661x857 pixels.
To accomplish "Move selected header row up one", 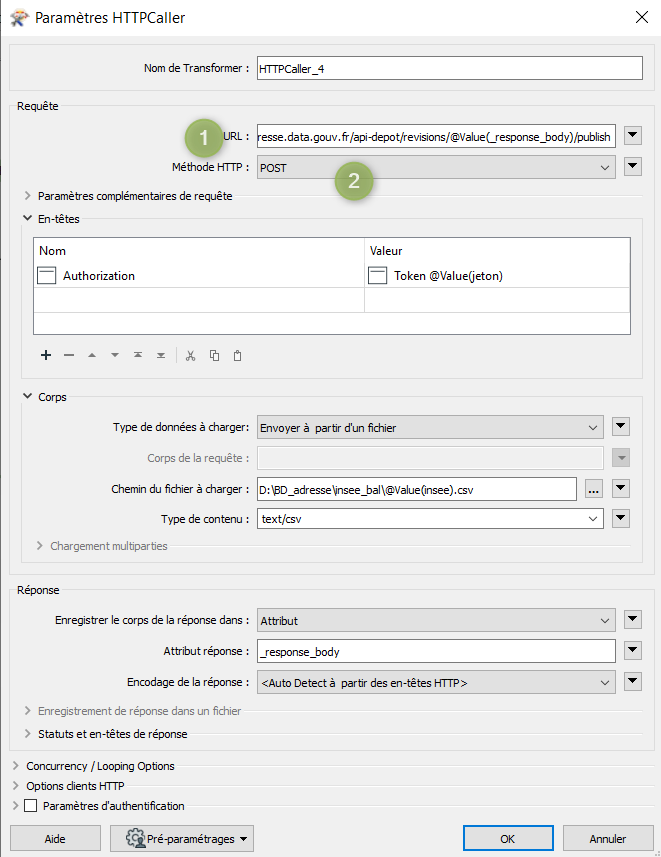I will (x=92, y=355).
